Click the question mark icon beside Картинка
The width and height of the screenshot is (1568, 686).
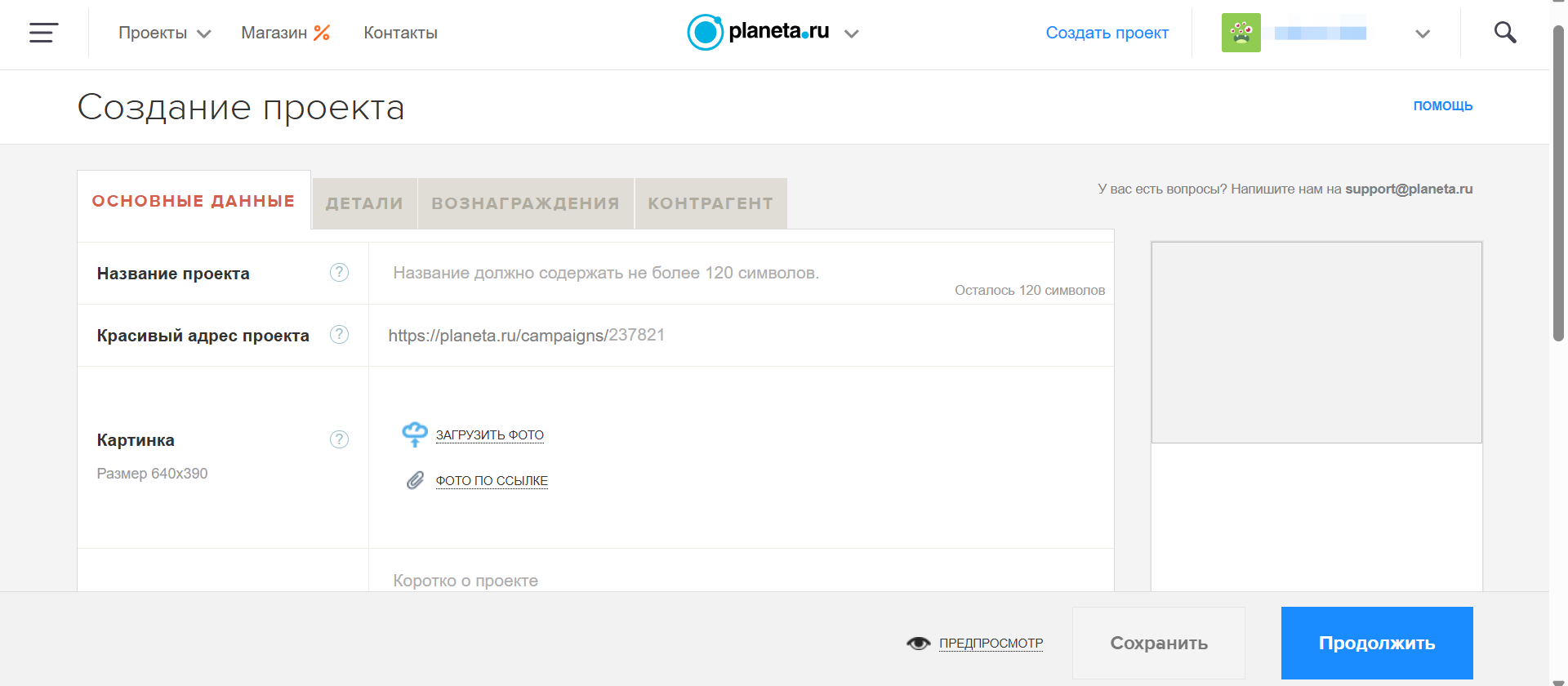point(339,439)
